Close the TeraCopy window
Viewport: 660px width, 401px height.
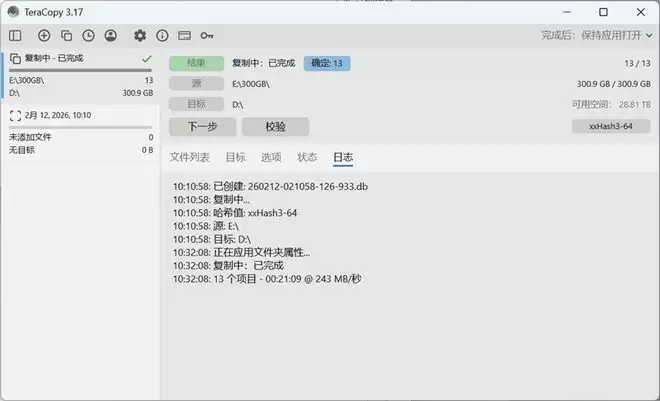point(641,12)
